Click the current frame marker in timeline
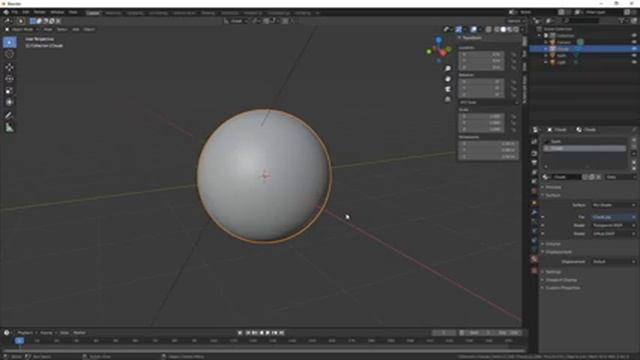 (x=19, y=340)
